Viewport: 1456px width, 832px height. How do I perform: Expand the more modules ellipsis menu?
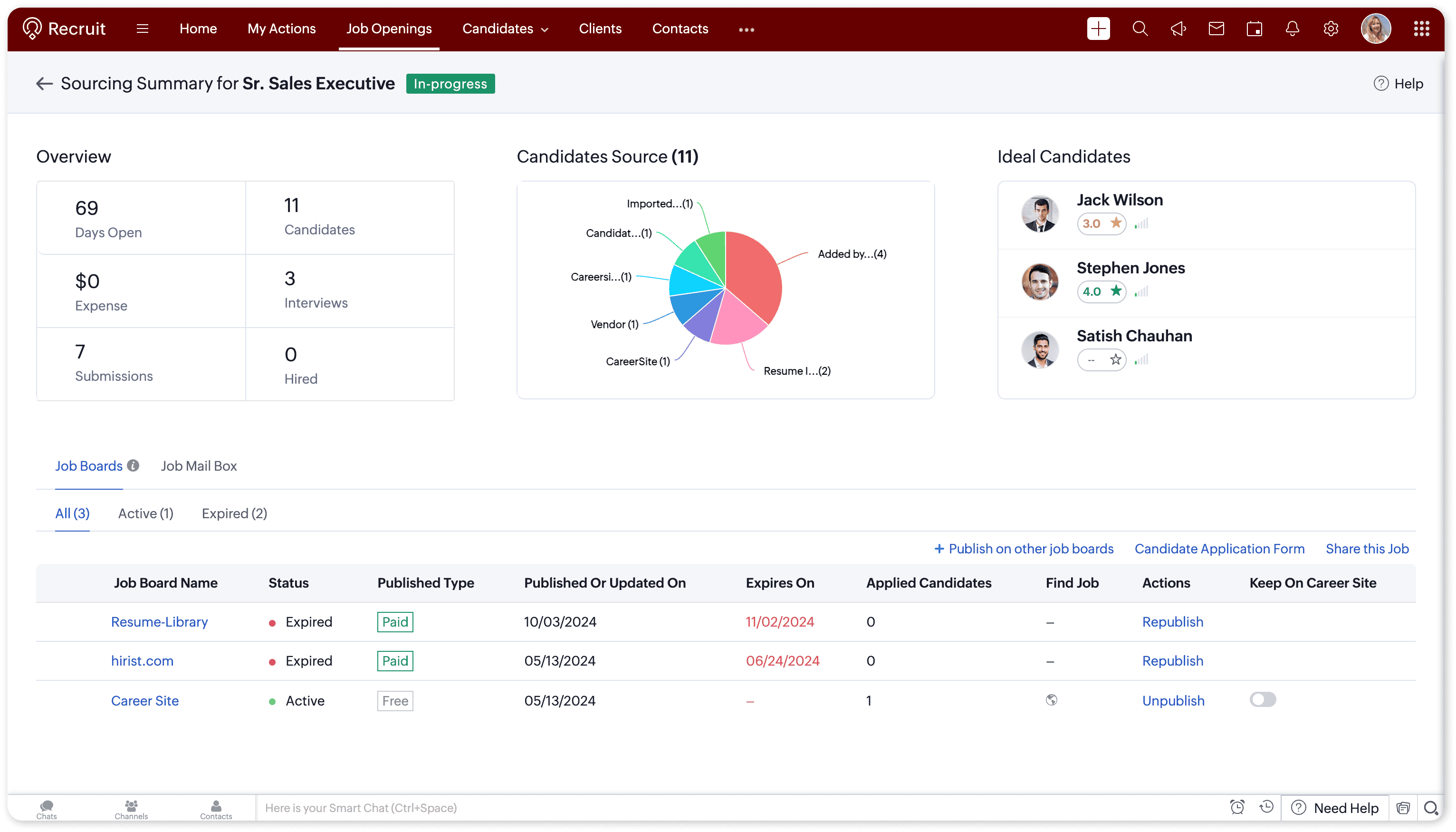click(746, 29)
